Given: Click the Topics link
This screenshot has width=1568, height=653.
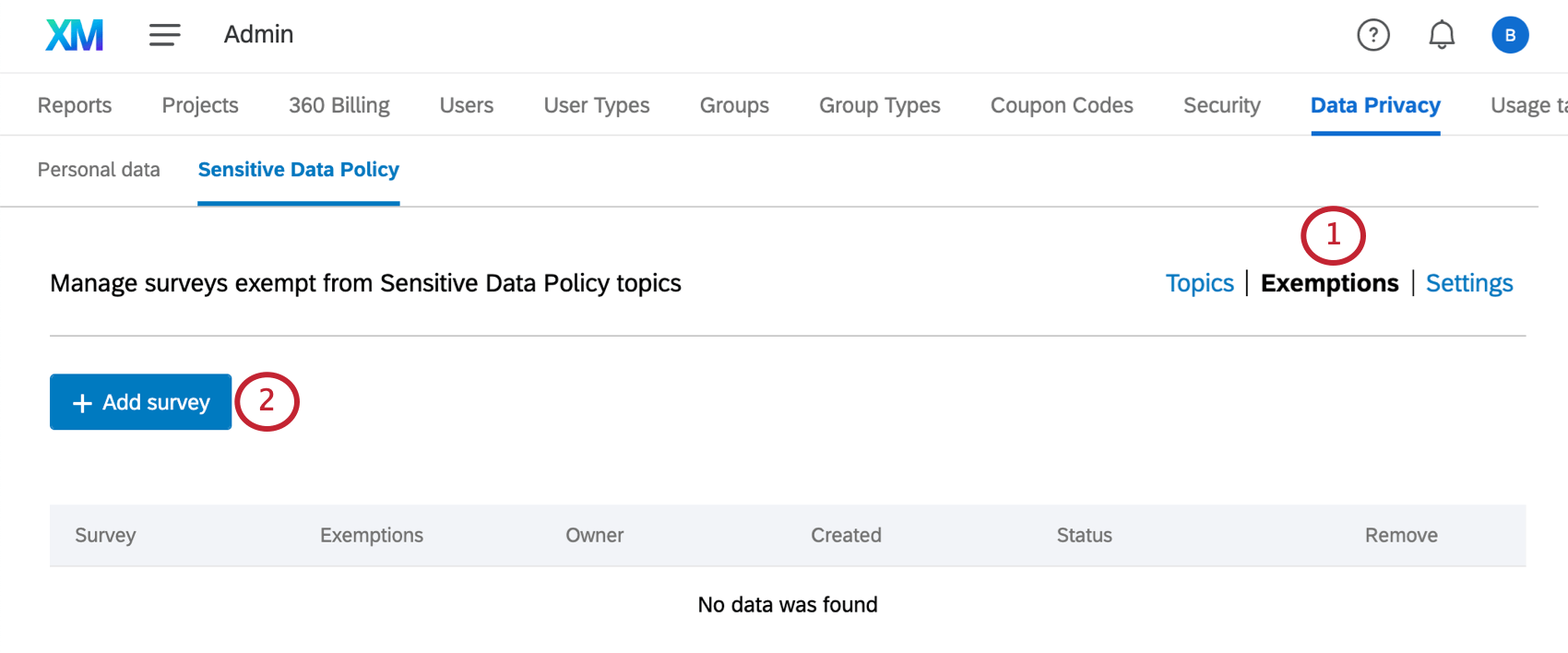Looking at the screenshot, I should 1199,283.
